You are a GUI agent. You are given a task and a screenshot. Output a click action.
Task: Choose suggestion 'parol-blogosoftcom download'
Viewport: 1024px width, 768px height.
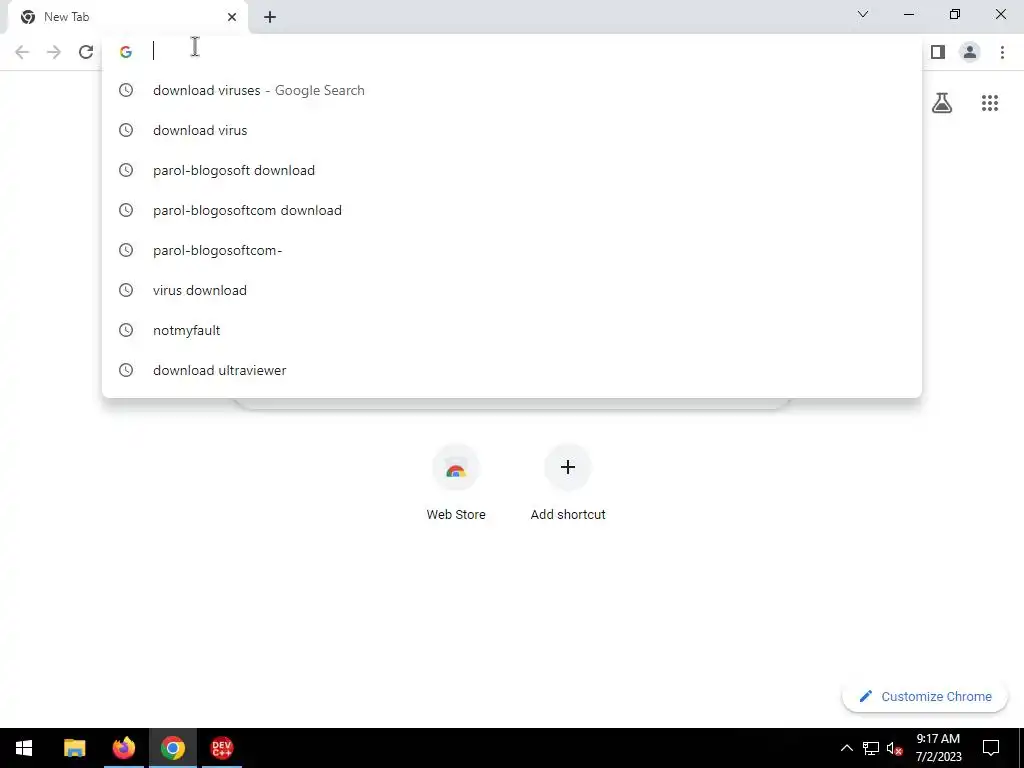512,210
